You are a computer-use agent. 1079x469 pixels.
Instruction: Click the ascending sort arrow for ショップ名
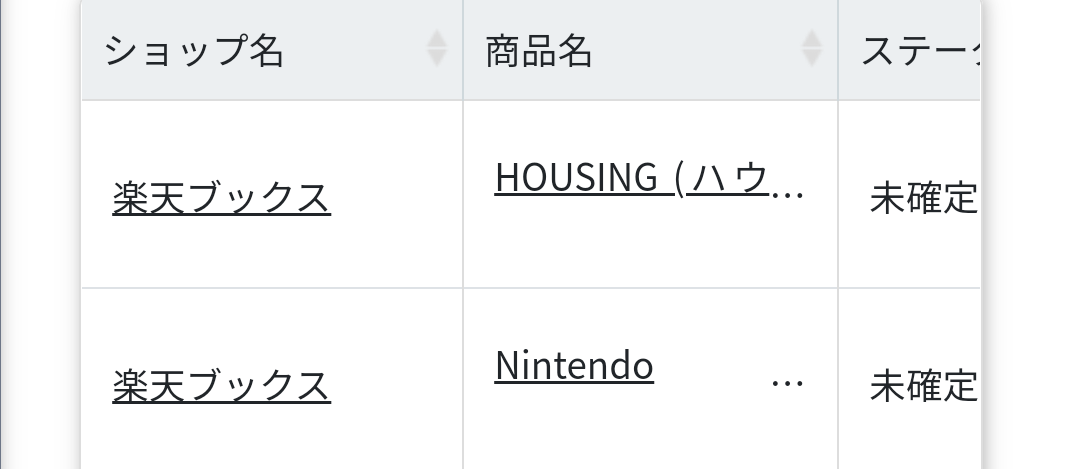[x=437, y=39]
